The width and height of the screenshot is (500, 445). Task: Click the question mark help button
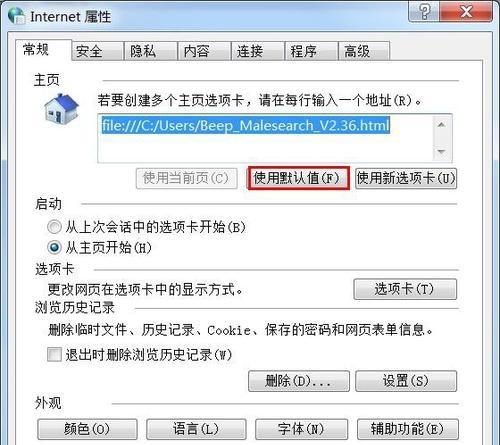point(424,12)
